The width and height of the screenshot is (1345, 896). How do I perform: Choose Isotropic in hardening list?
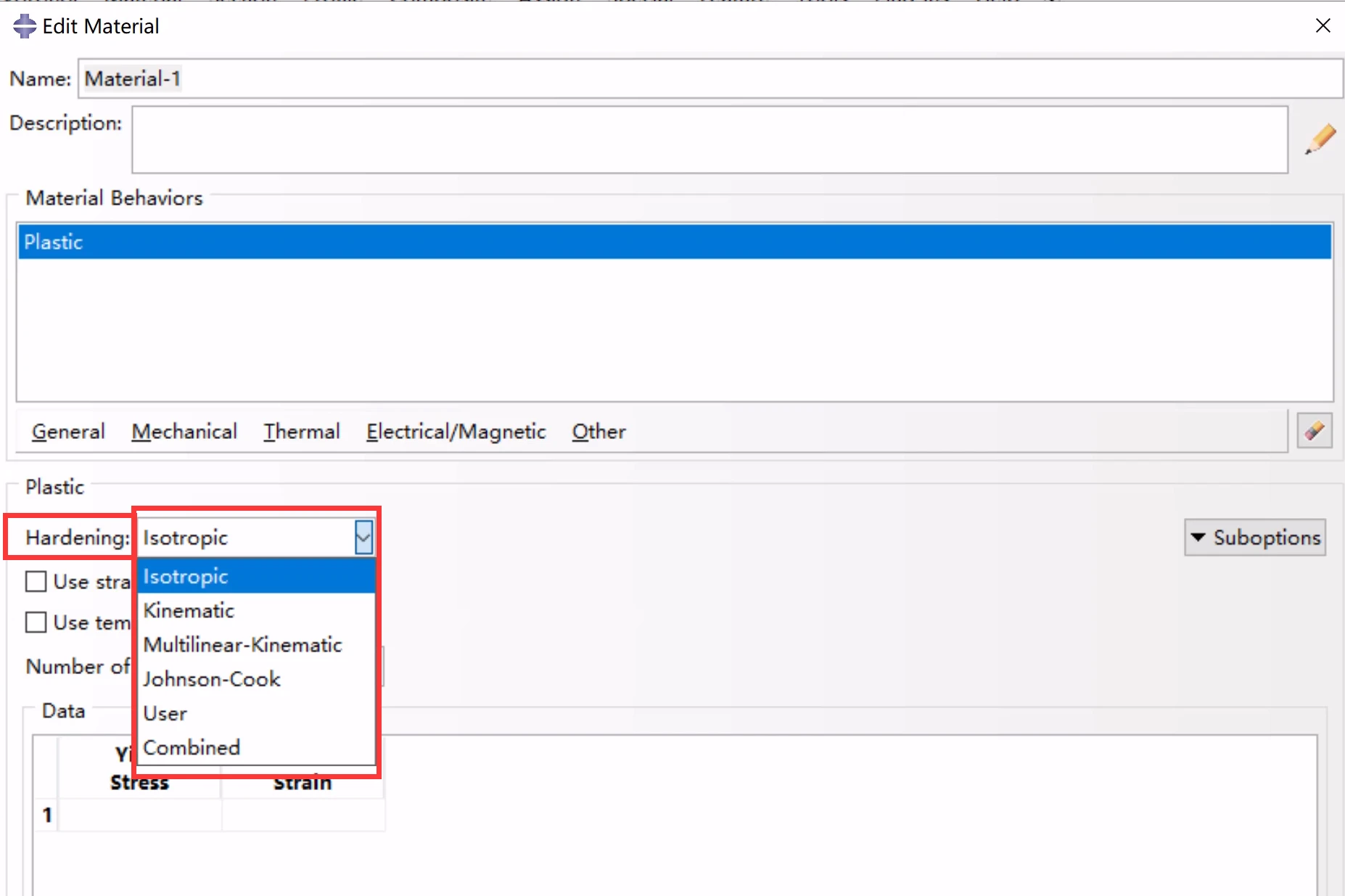(256, 576)
